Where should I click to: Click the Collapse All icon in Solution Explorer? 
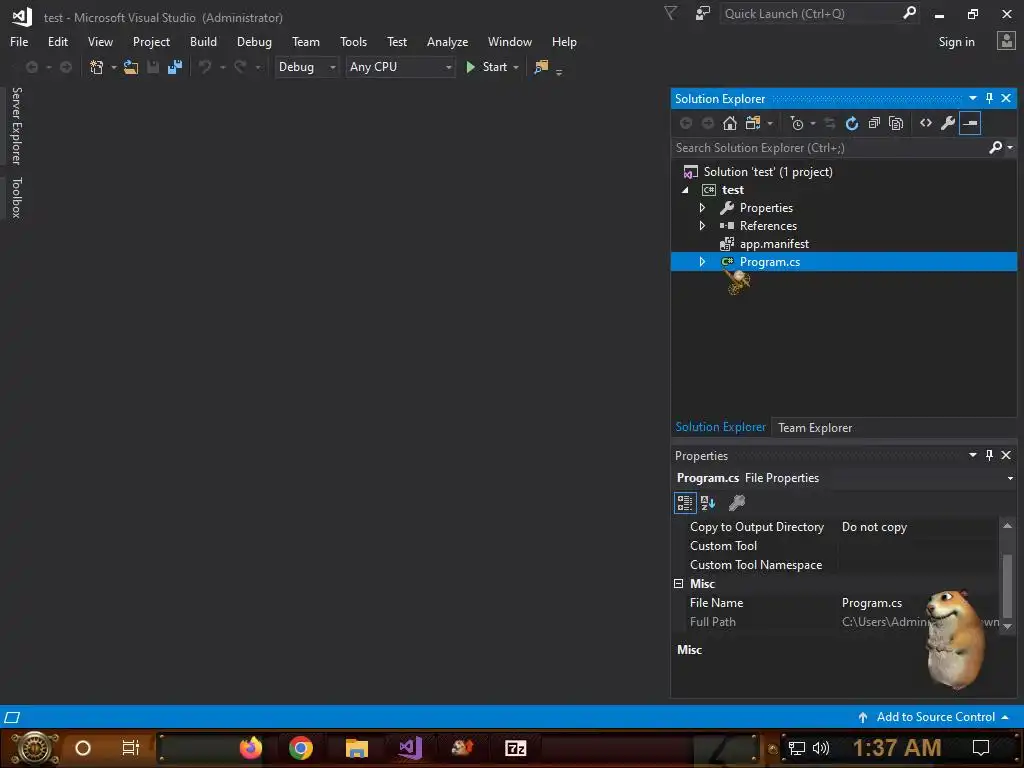pos(874,123)
